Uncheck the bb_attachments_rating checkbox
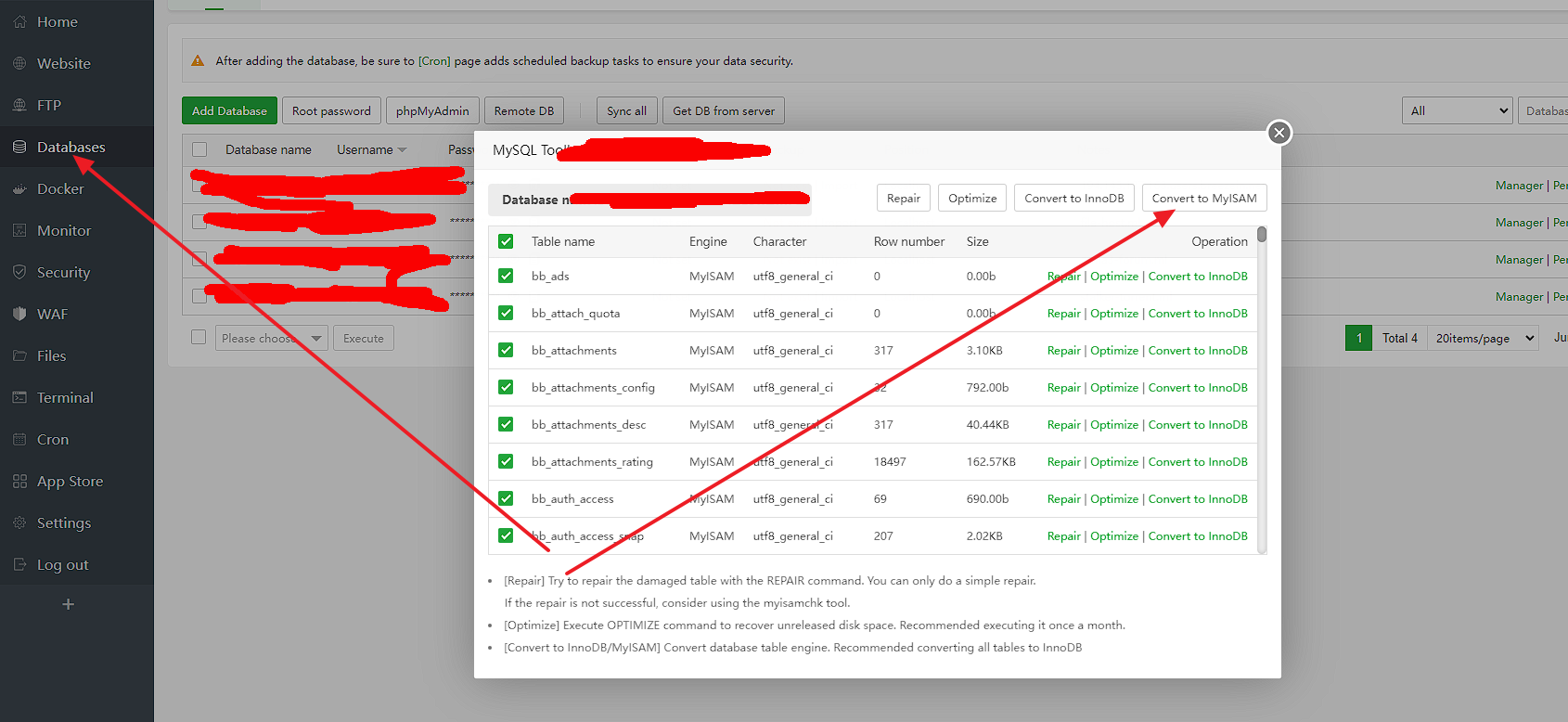This screenshot has height=722, width=1568. pos(506,461)
